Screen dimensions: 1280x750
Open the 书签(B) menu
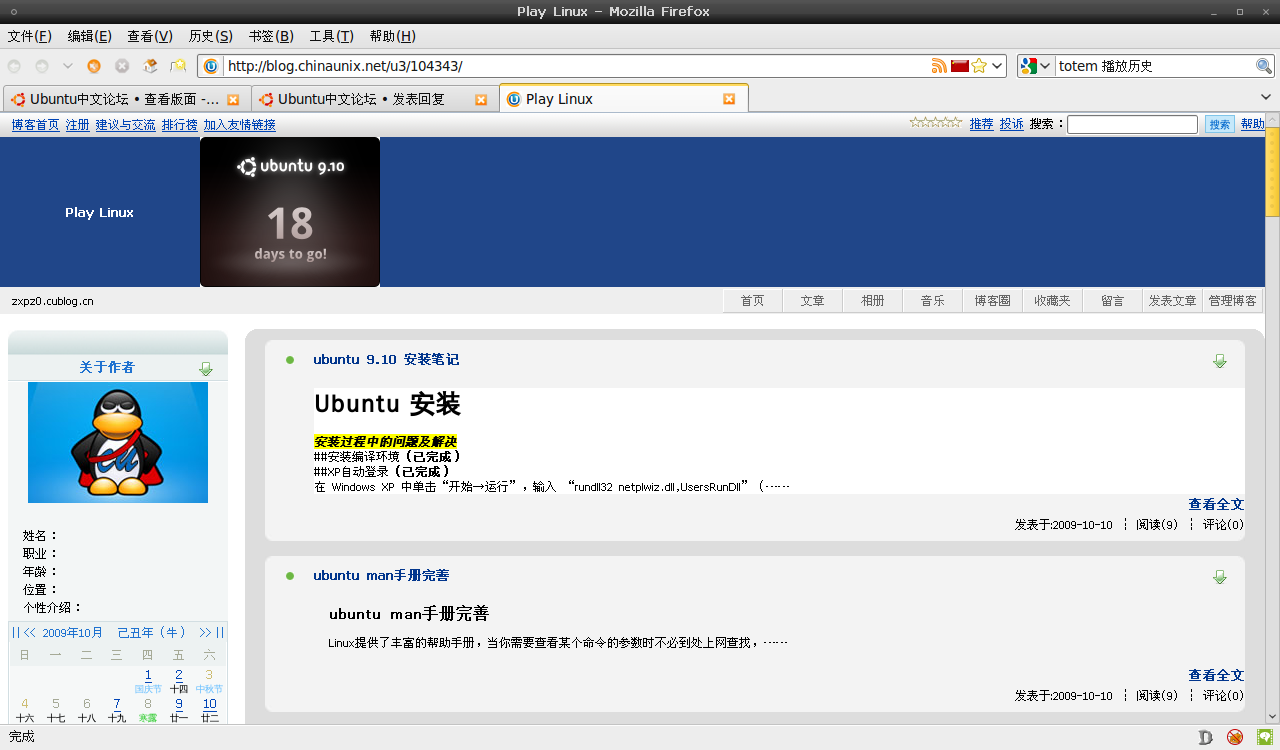[x=271, y=36]
